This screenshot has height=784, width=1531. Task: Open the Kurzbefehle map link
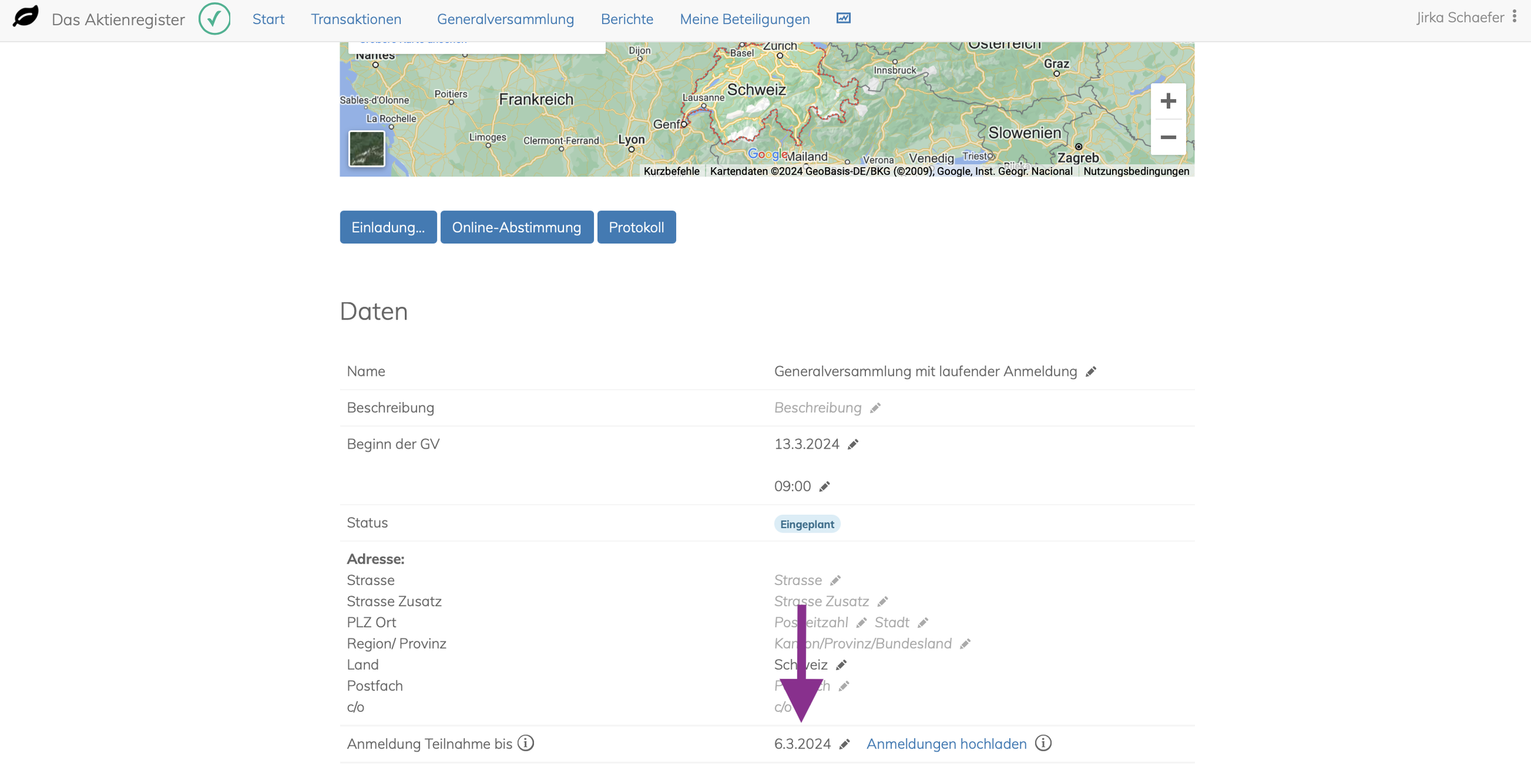[671, 171]
